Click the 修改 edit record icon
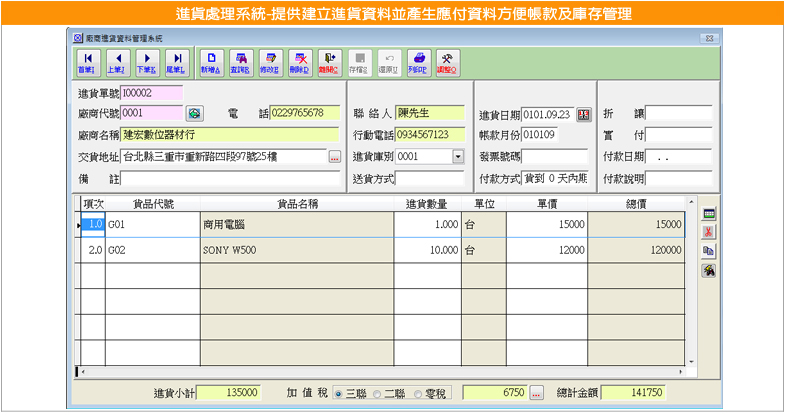This screenshot has width=786, height=415. pyautogui.click(x=269, y=63)
